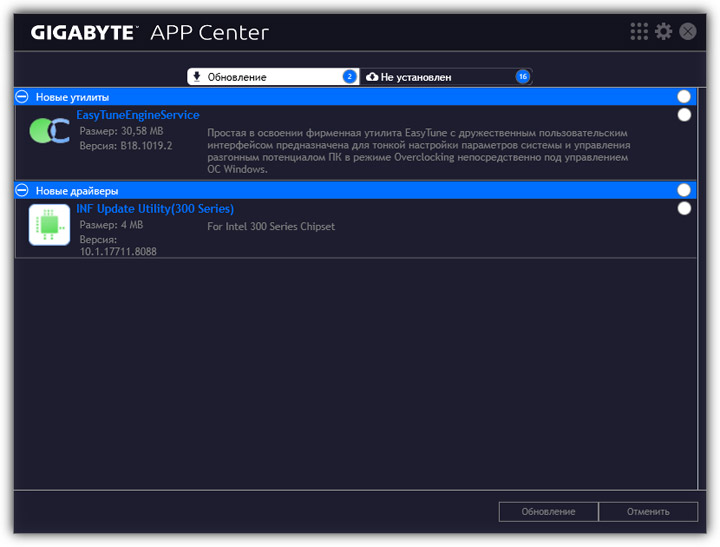Click the EasyTuneEngineService app icon
Screen dimensions: 720x547
(50, 130)
